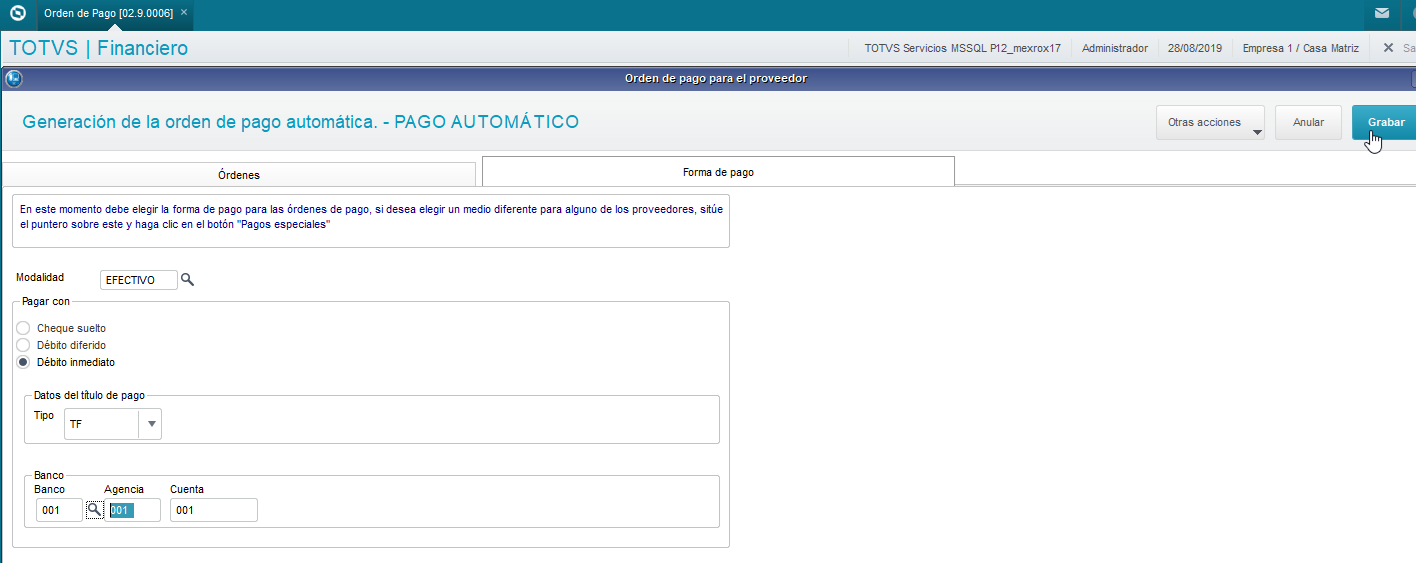
Task: Click the Banco 001 input field
Action: (59, 510)
